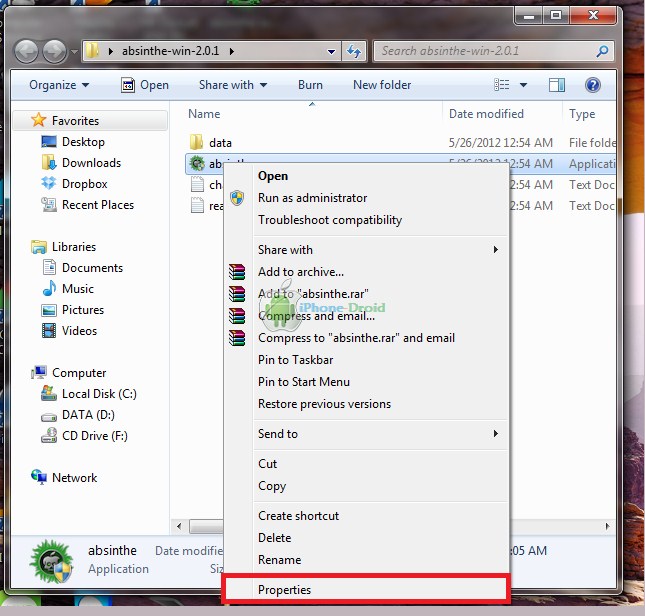Click the Change your view icon
This screenshot has height=616, width=645.
click(501, 85)
